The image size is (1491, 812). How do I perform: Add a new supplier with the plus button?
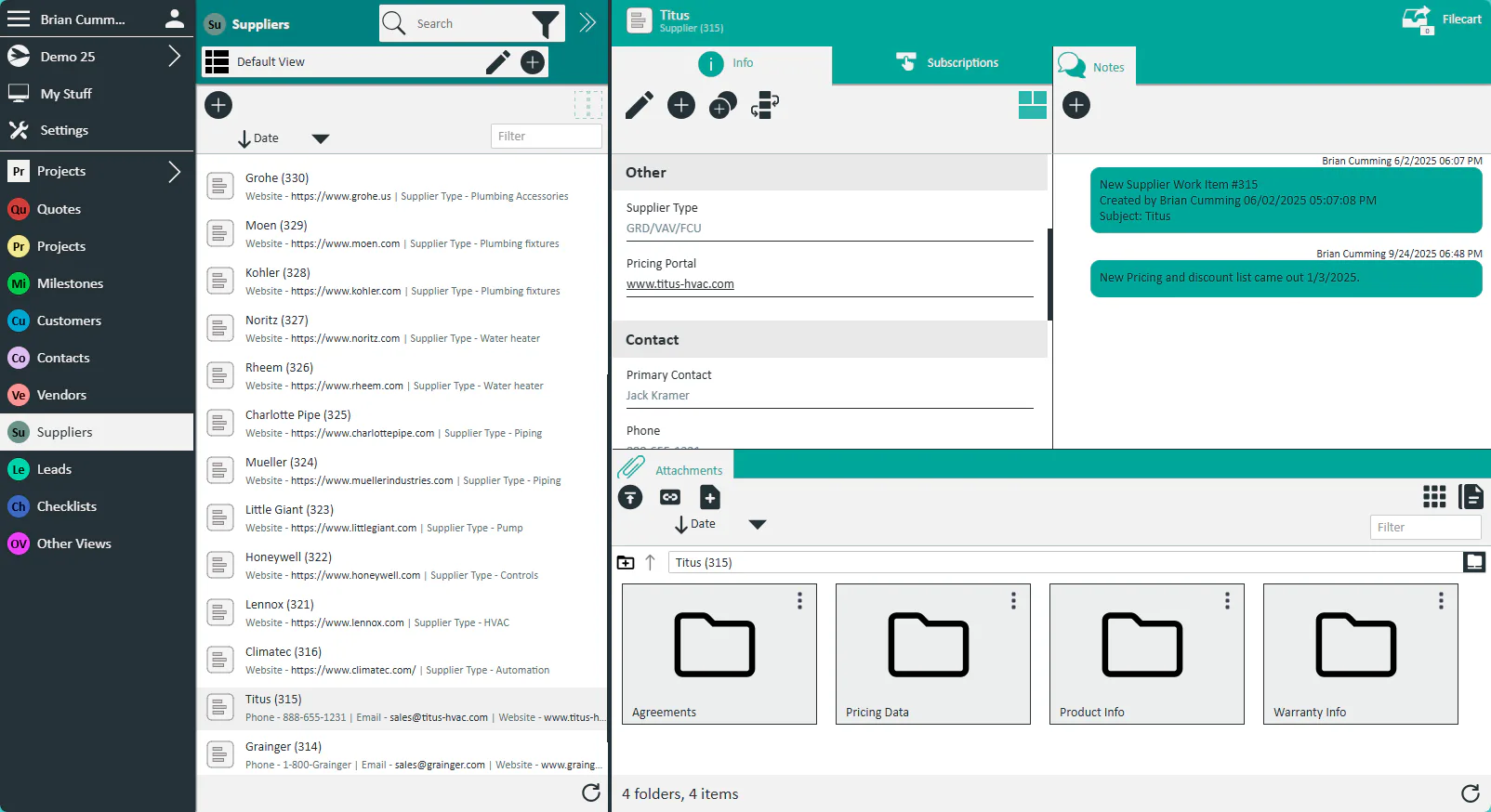218,105
